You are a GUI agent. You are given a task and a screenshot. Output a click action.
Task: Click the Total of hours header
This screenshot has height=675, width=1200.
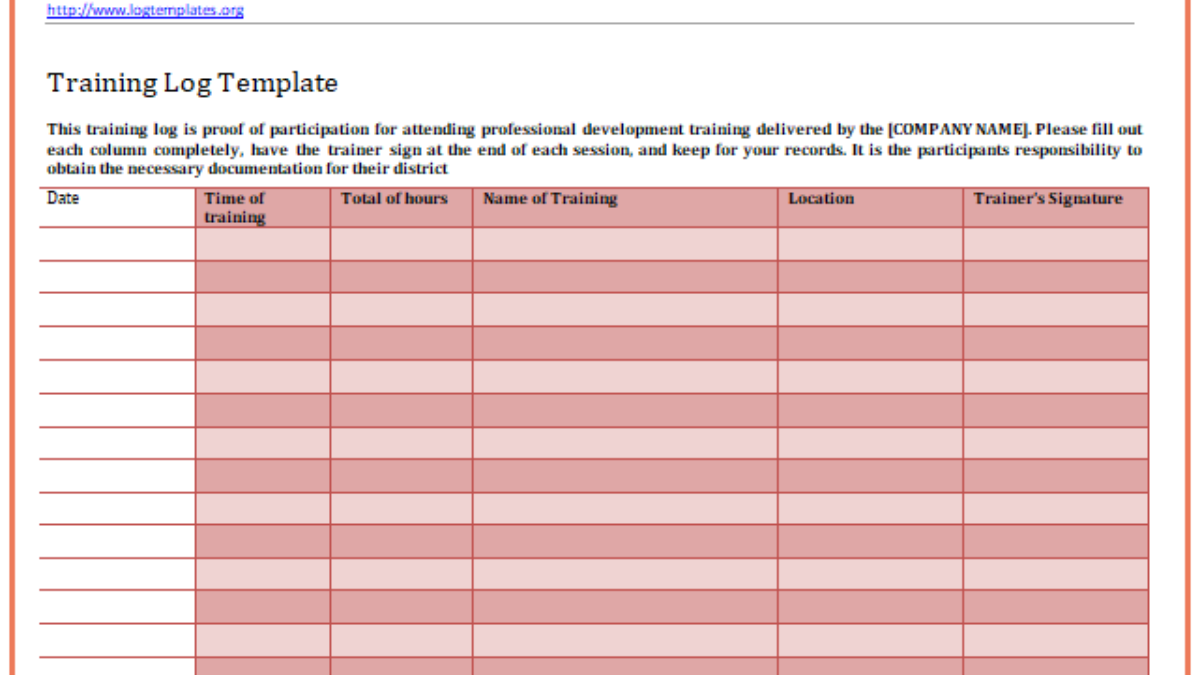pos(394,198)
